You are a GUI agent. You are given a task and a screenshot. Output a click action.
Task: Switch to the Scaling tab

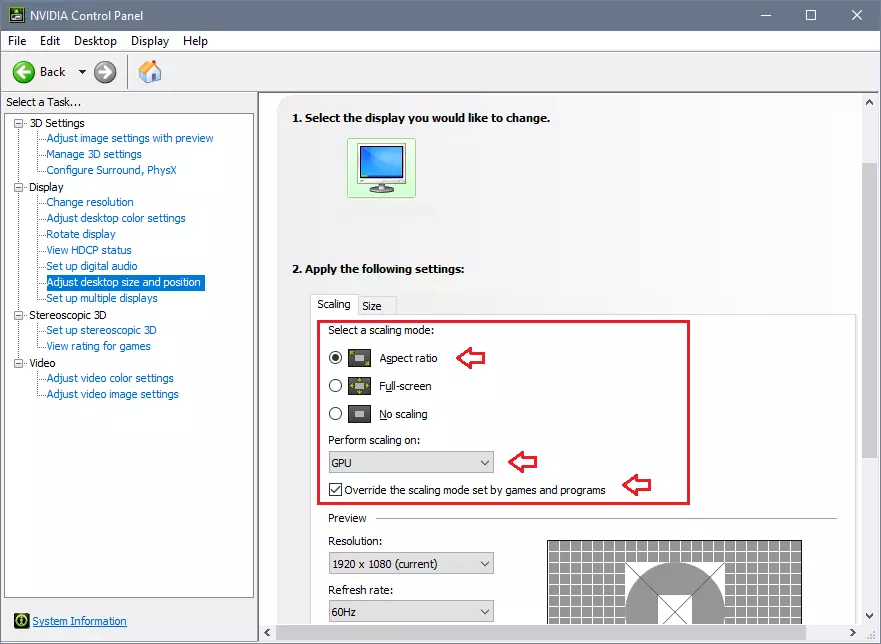click(334, 304)
